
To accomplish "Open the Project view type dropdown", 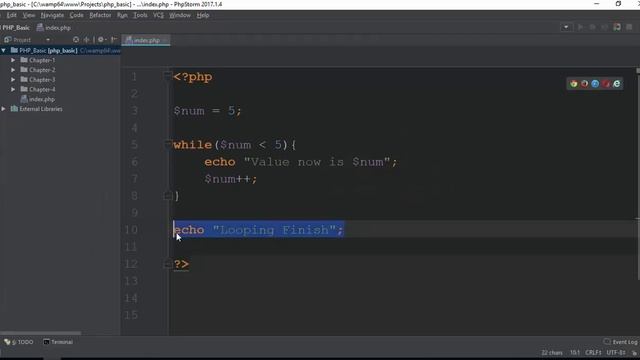I will 48,40.
